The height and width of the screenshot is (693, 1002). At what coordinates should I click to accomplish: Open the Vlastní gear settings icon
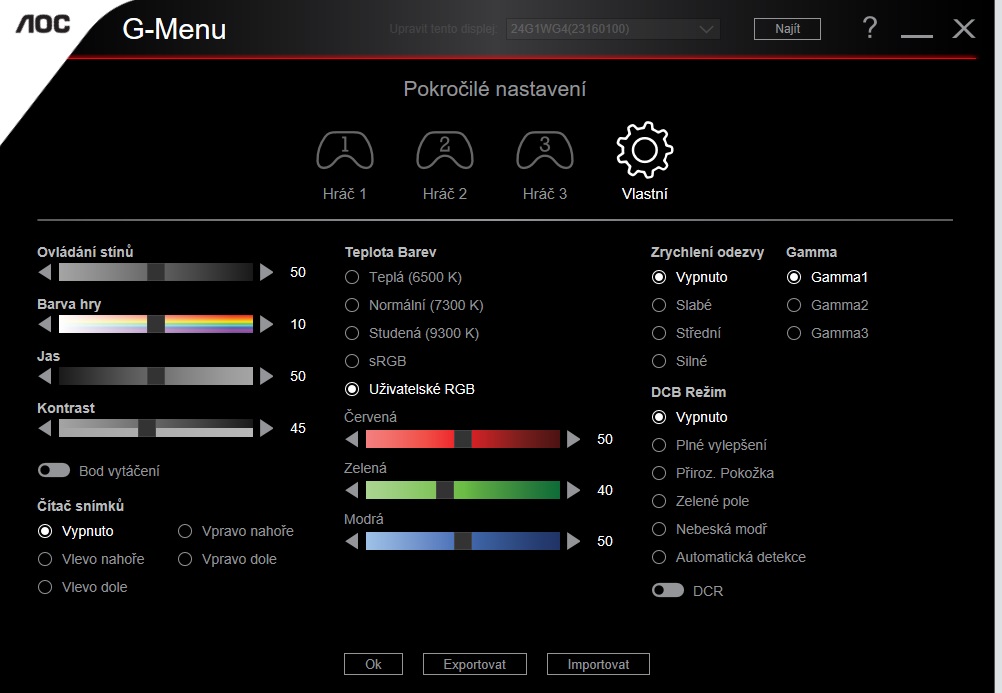tap(644, 150)
